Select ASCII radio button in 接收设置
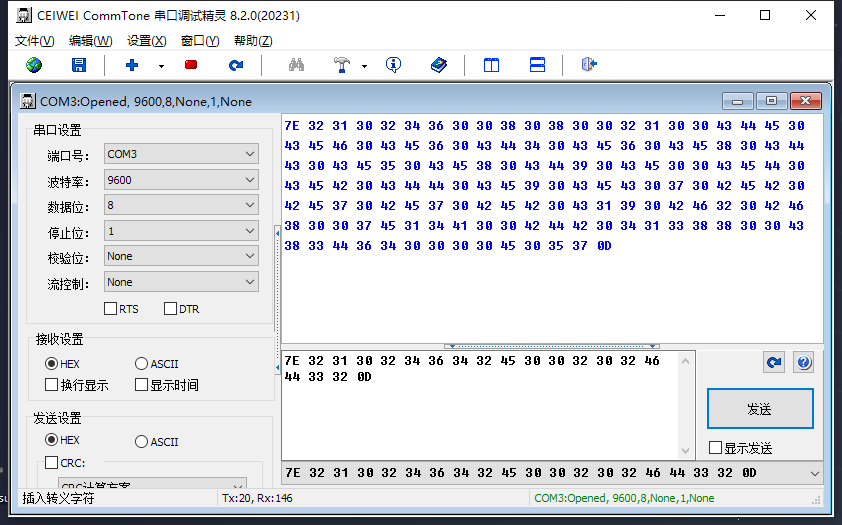This screenshot has height=525, width=842. point(141,364)
